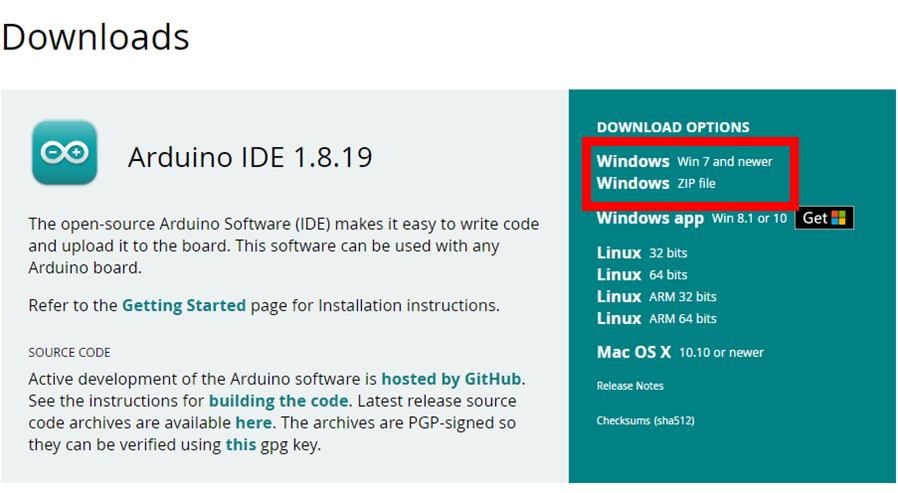Click the Arduino IDE 1.8.19 heading

[x=250, y=157]
